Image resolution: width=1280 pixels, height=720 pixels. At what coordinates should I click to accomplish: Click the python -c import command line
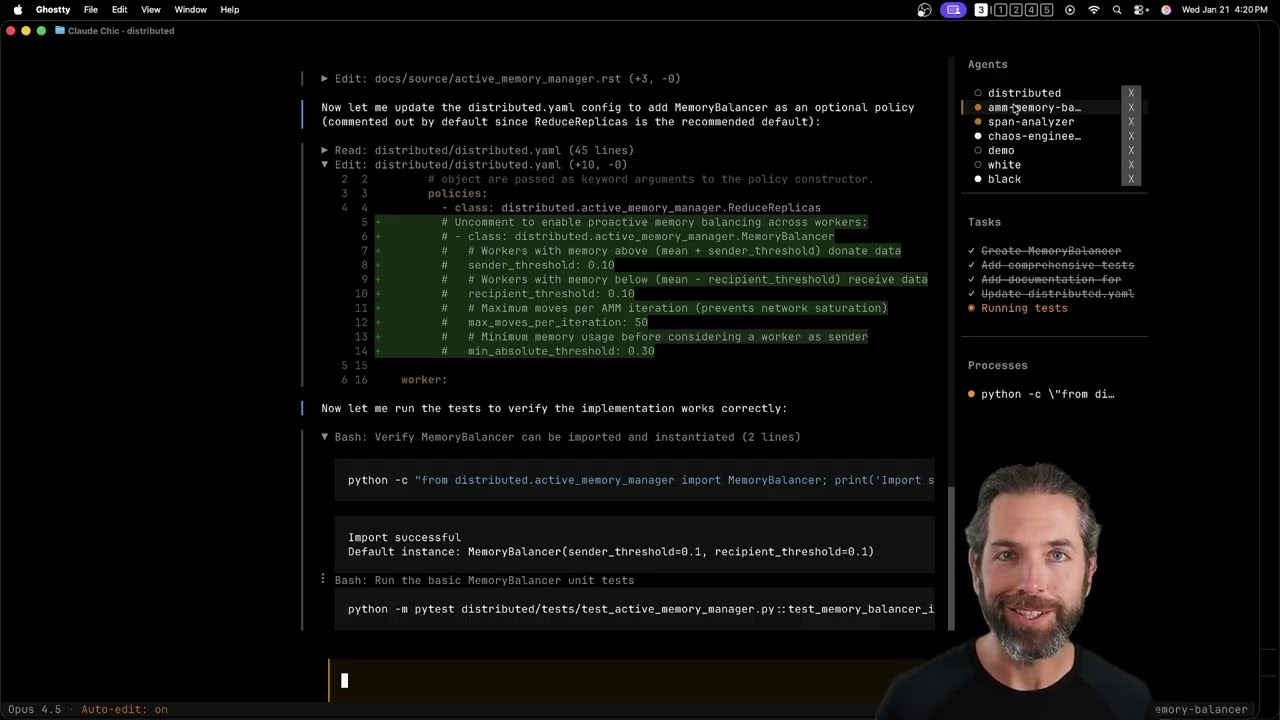[x=641, y=480]
